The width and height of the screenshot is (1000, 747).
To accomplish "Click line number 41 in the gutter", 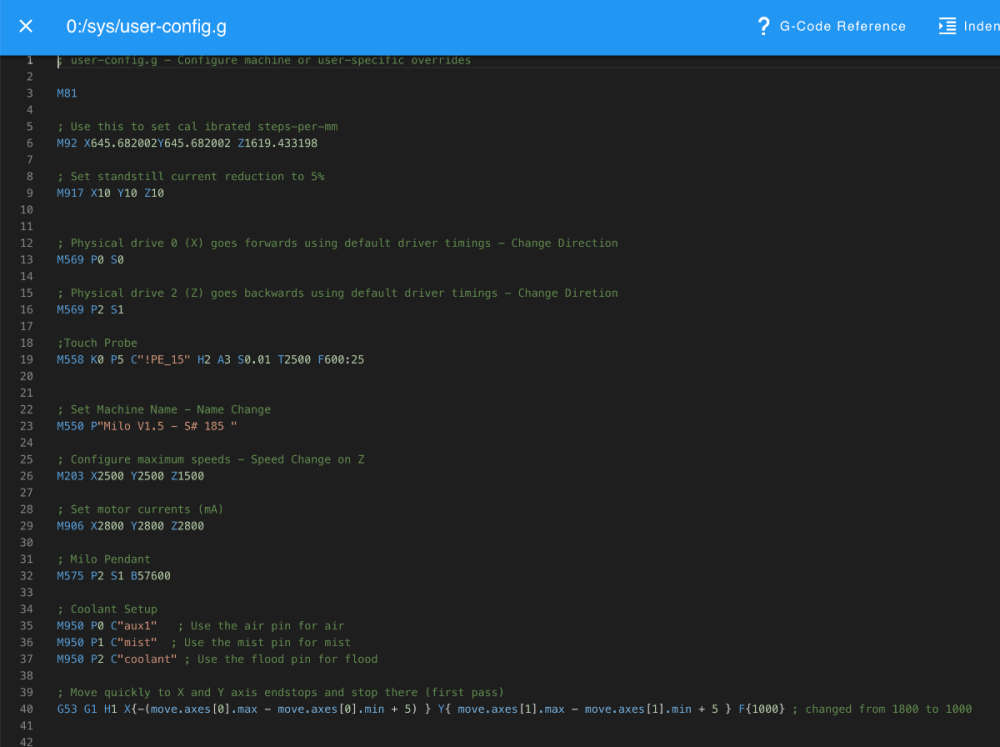I will 26,725.
